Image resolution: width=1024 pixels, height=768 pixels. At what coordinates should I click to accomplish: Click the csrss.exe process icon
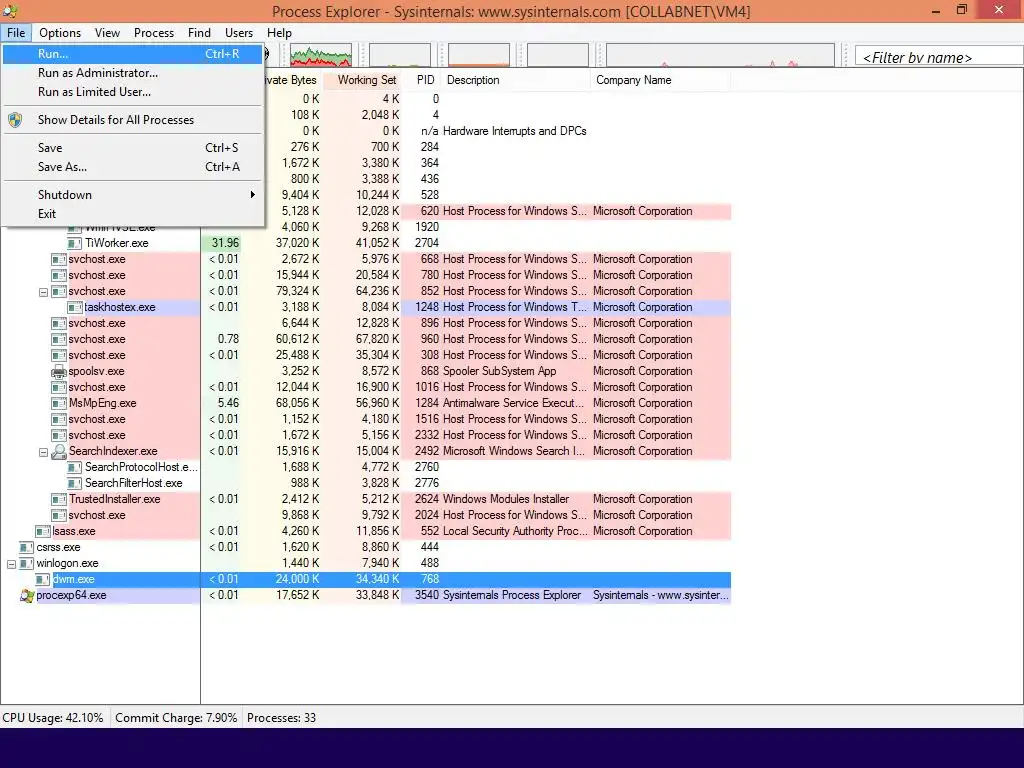(26, 547)
